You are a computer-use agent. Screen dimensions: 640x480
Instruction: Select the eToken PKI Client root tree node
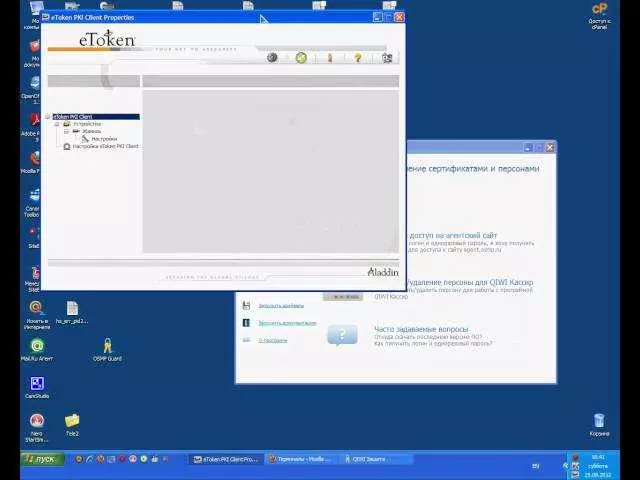pos(96,117)
